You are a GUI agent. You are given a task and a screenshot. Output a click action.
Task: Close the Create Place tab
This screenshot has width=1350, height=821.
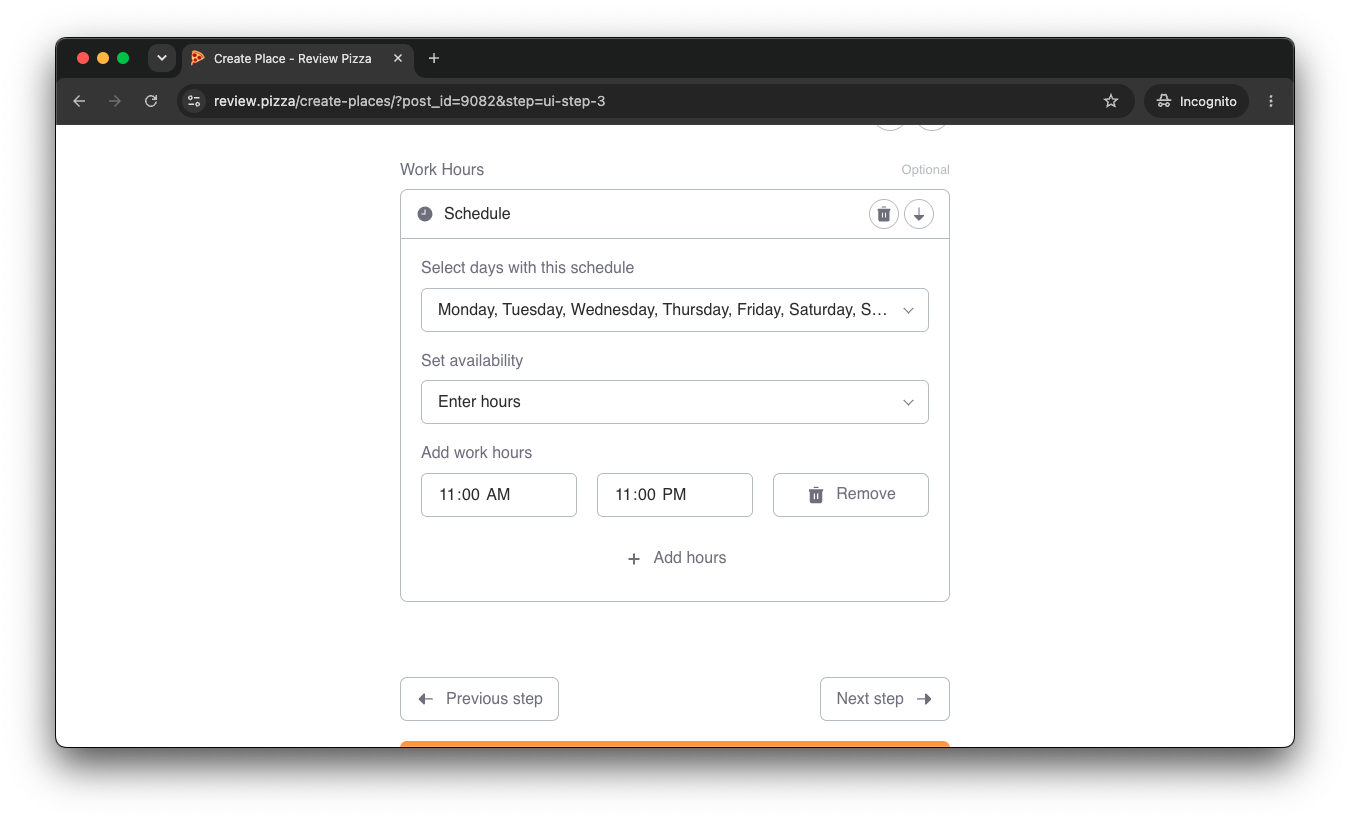point(398,58)
